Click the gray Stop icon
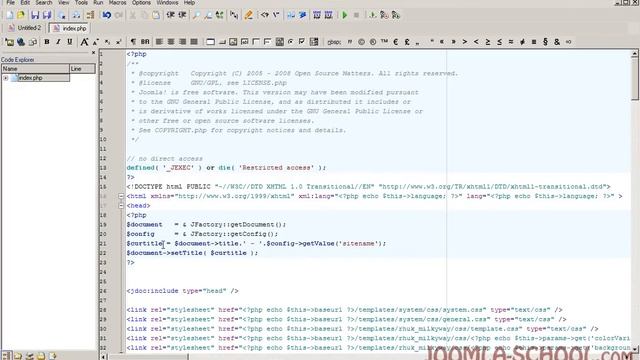The height and width of the screenshot is (360, 640). pyautogui.click(x=356, y=16)
